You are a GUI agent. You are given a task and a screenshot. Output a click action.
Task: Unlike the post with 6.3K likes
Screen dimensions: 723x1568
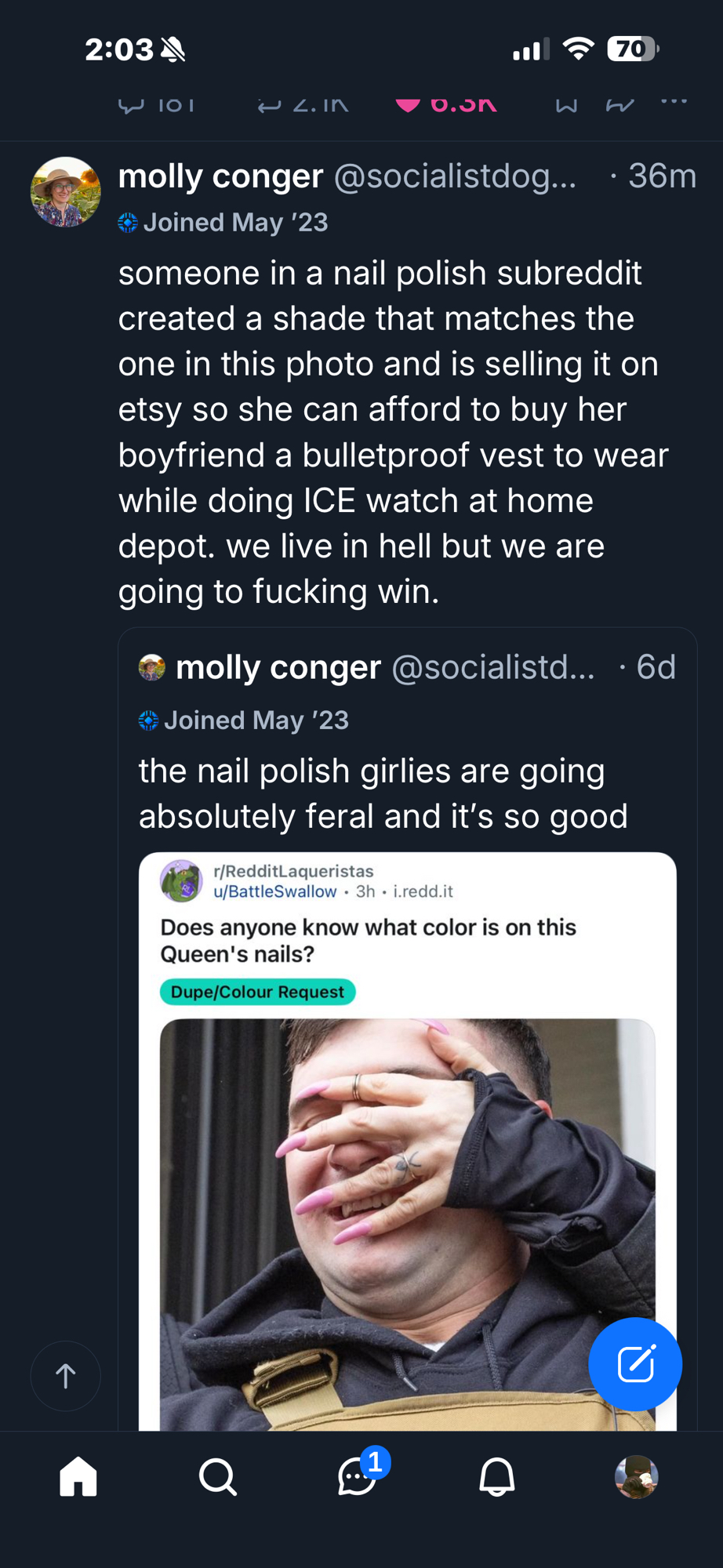tap(409, 105)
